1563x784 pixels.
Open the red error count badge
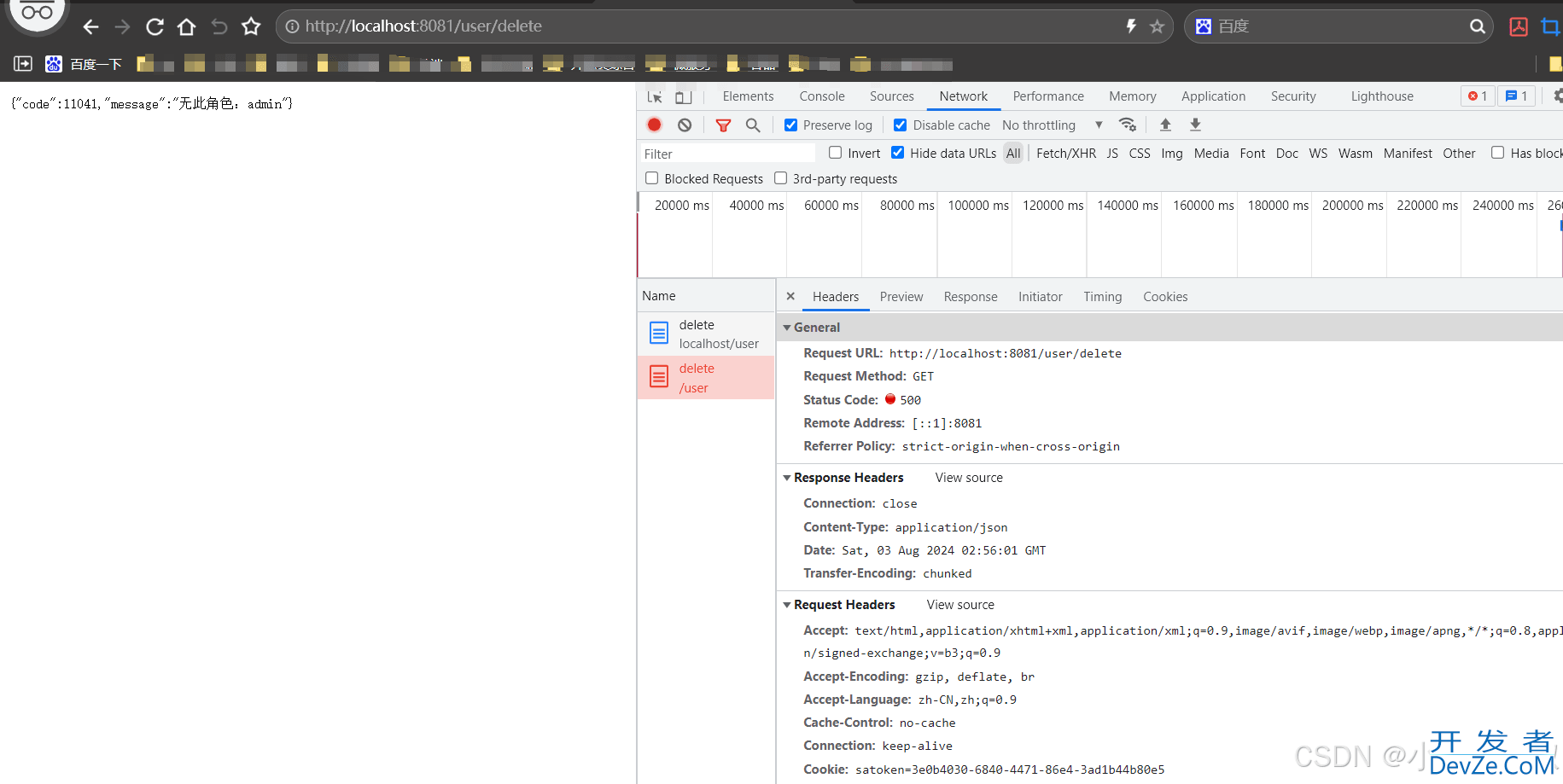[x=1478, y=96]
